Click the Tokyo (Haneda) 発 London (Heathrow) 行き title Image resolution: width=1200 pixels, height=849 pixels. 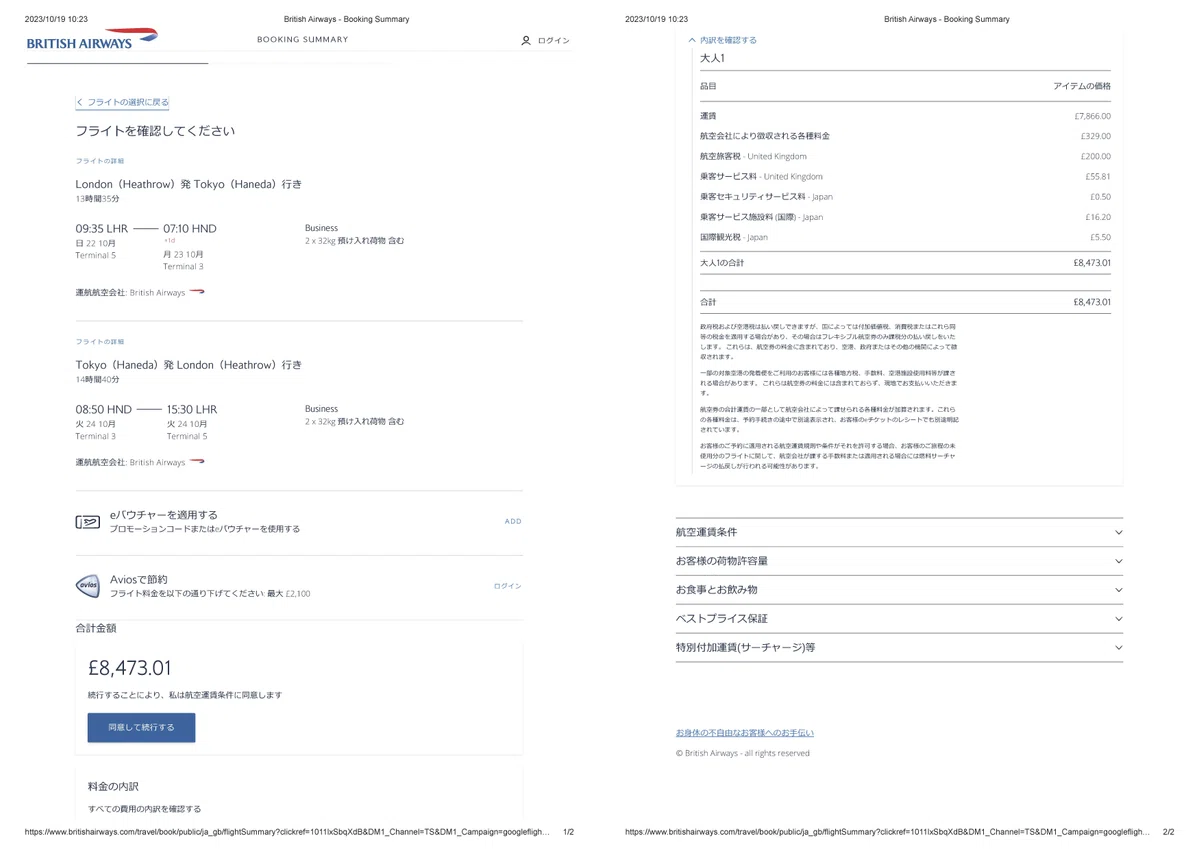pos(189,365)
